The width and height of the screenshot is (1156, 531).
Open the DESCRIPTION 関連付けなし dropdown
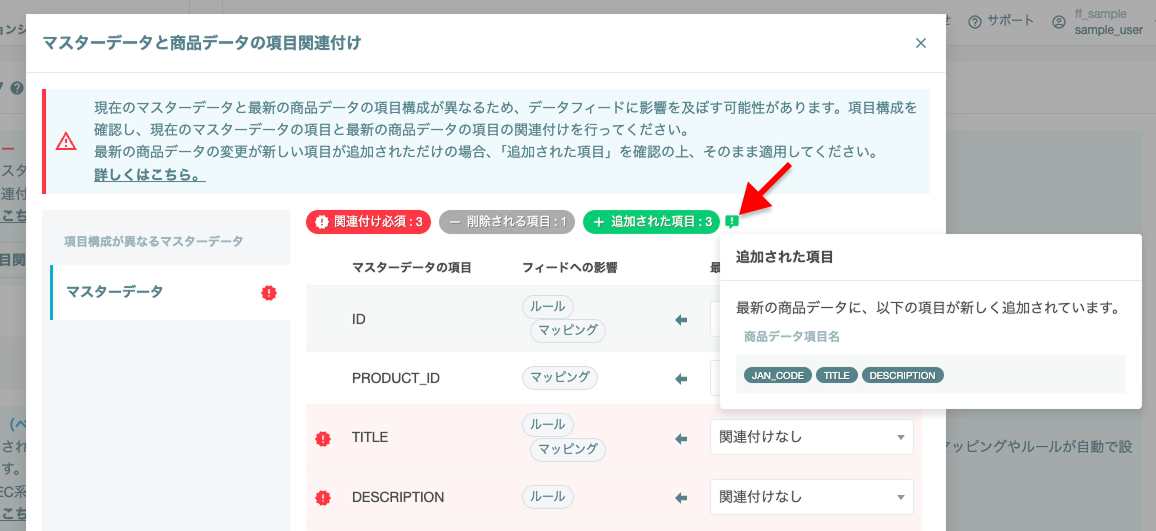[812, 497]
